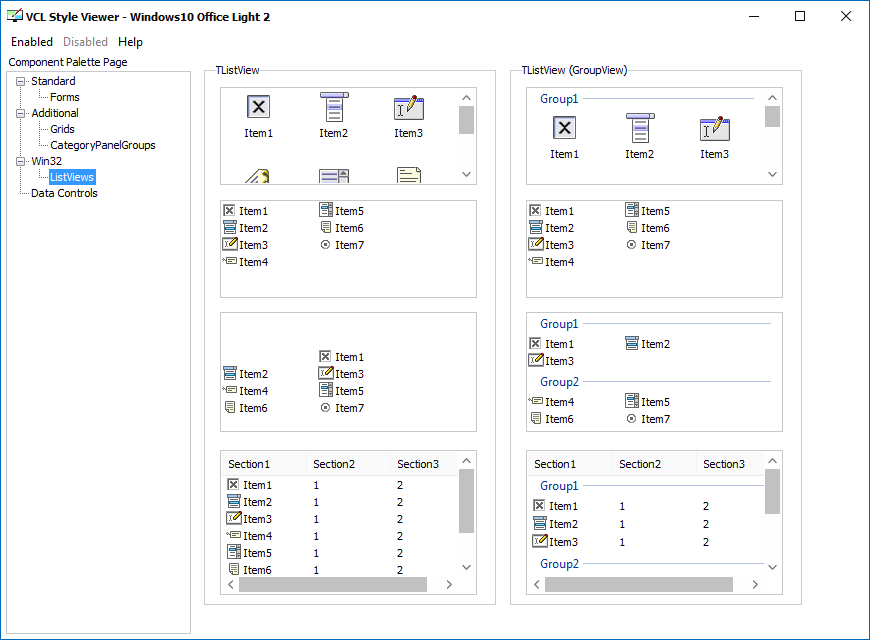Click the Item6 memo icon in TListView small-icon list
870x640 pixels.
tap(326, 227)
